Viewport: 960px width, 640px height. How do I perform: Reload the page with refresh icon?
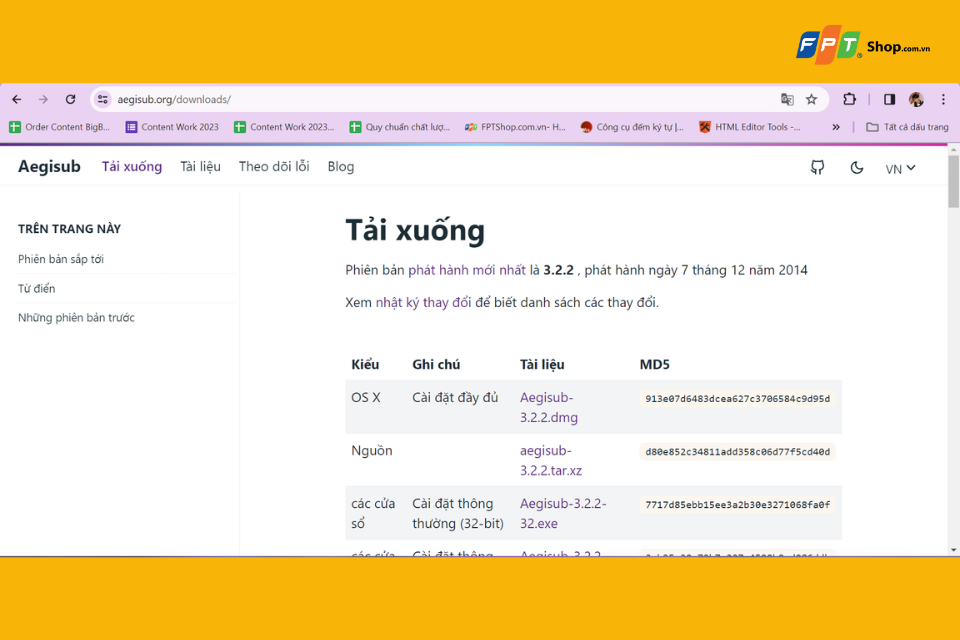70,99
